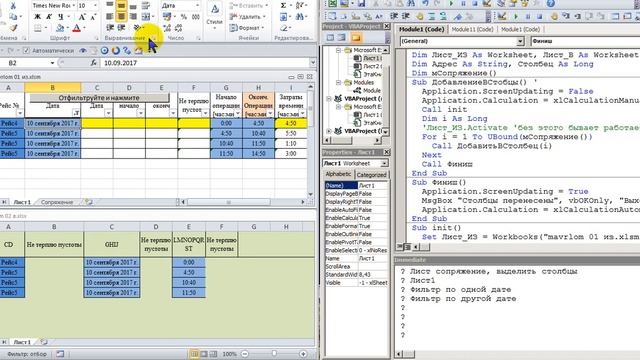Open VBA Help question mark icon

coord(551,4)
